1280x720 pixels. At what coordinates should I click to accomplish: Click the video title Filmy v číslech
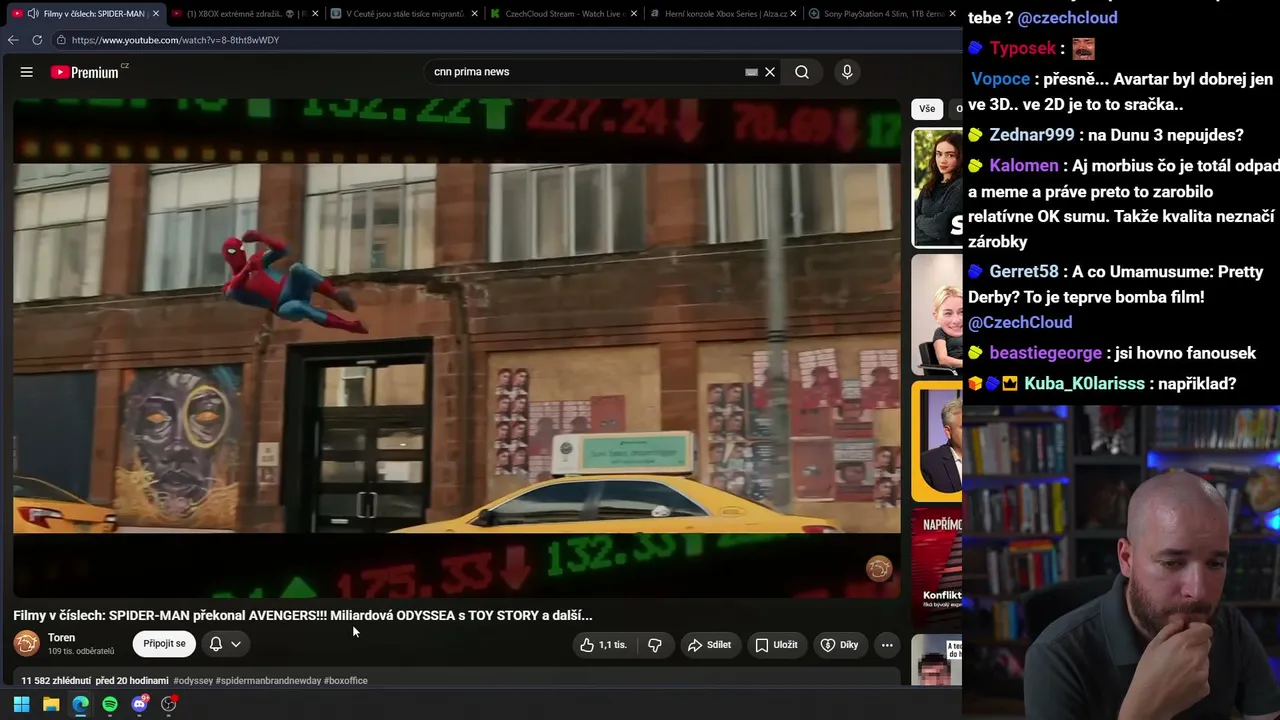click(x=303, y=616)
